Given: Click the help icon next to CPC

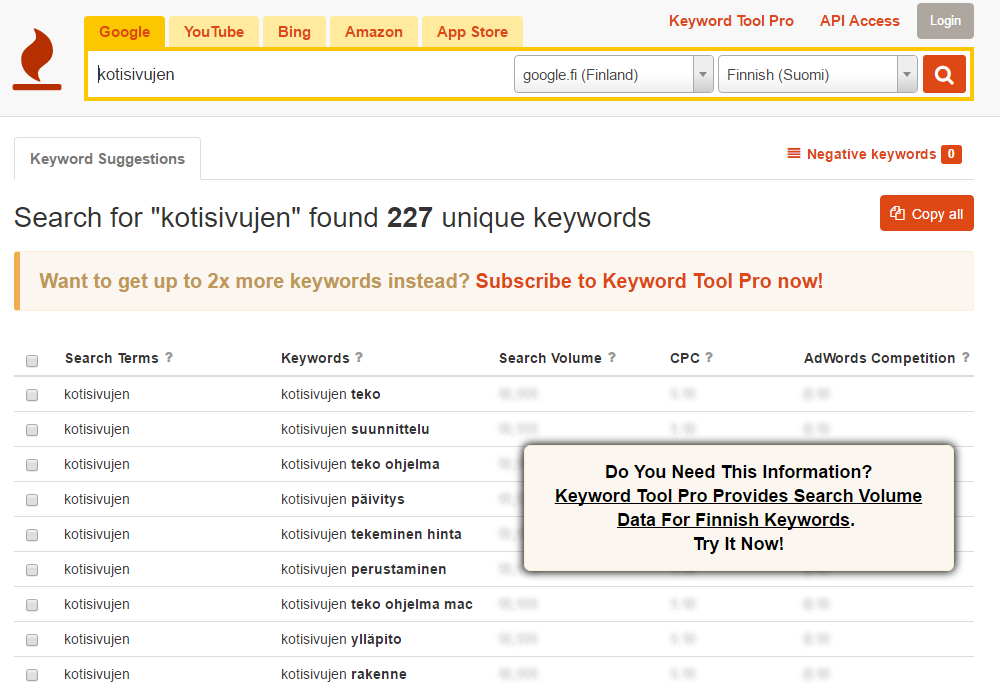Looking at the screenshot, I should click(x=709, y=358).
